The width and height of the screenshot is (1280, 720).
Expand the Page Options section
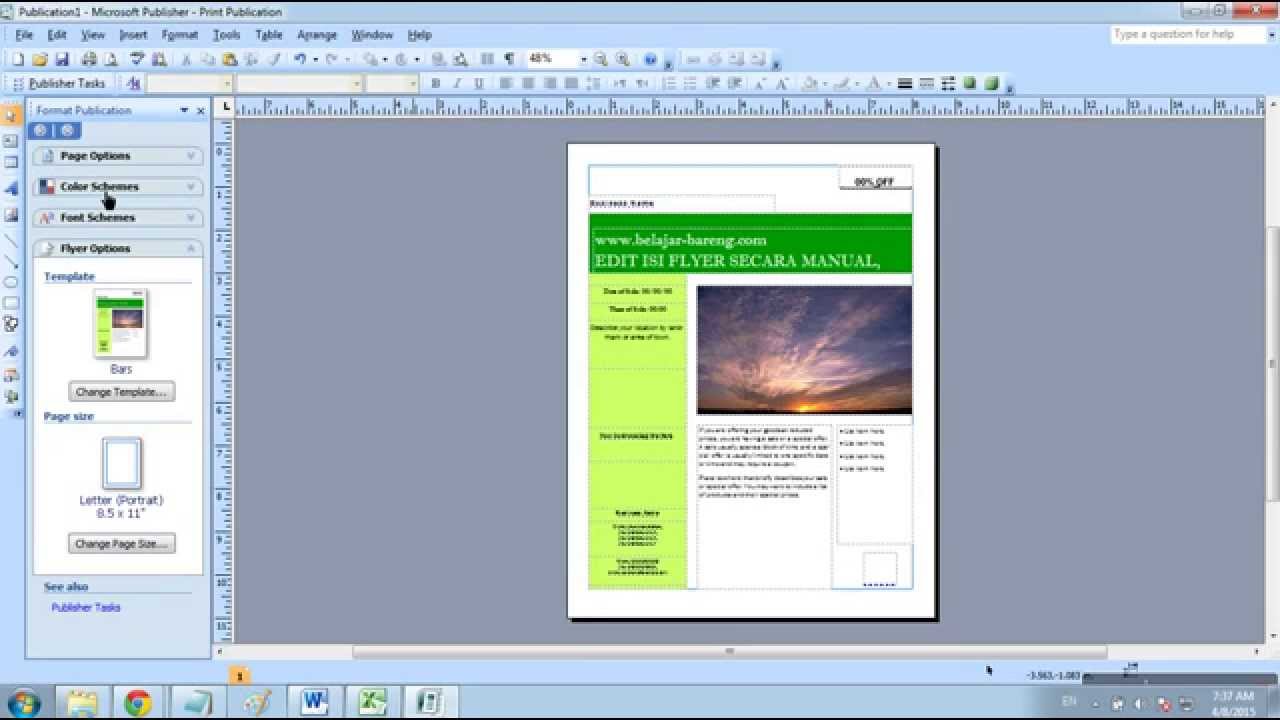click(118, 156)
